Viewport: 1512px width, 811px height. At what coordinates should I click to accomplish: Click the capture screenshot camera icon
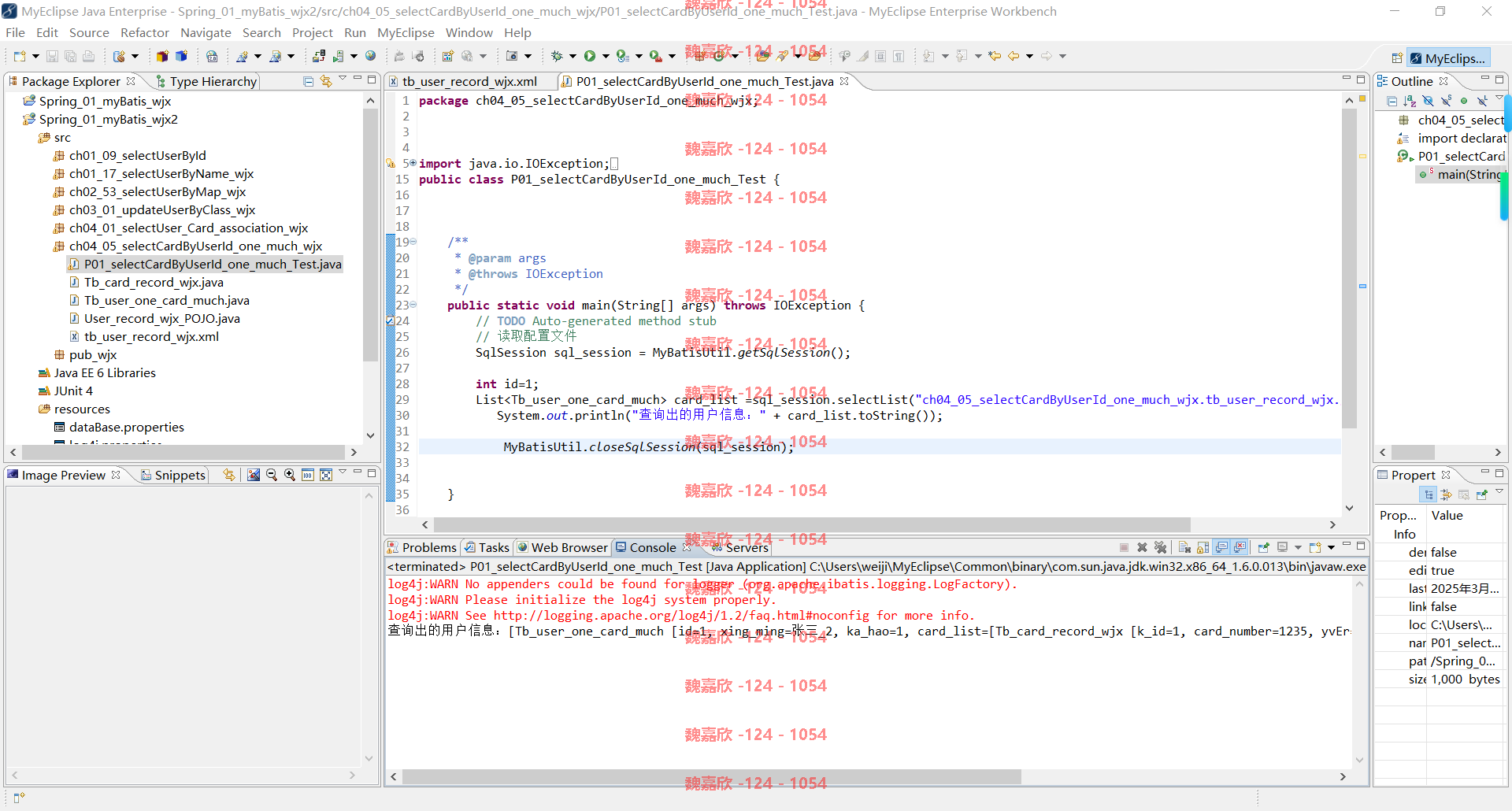point(512,56)
